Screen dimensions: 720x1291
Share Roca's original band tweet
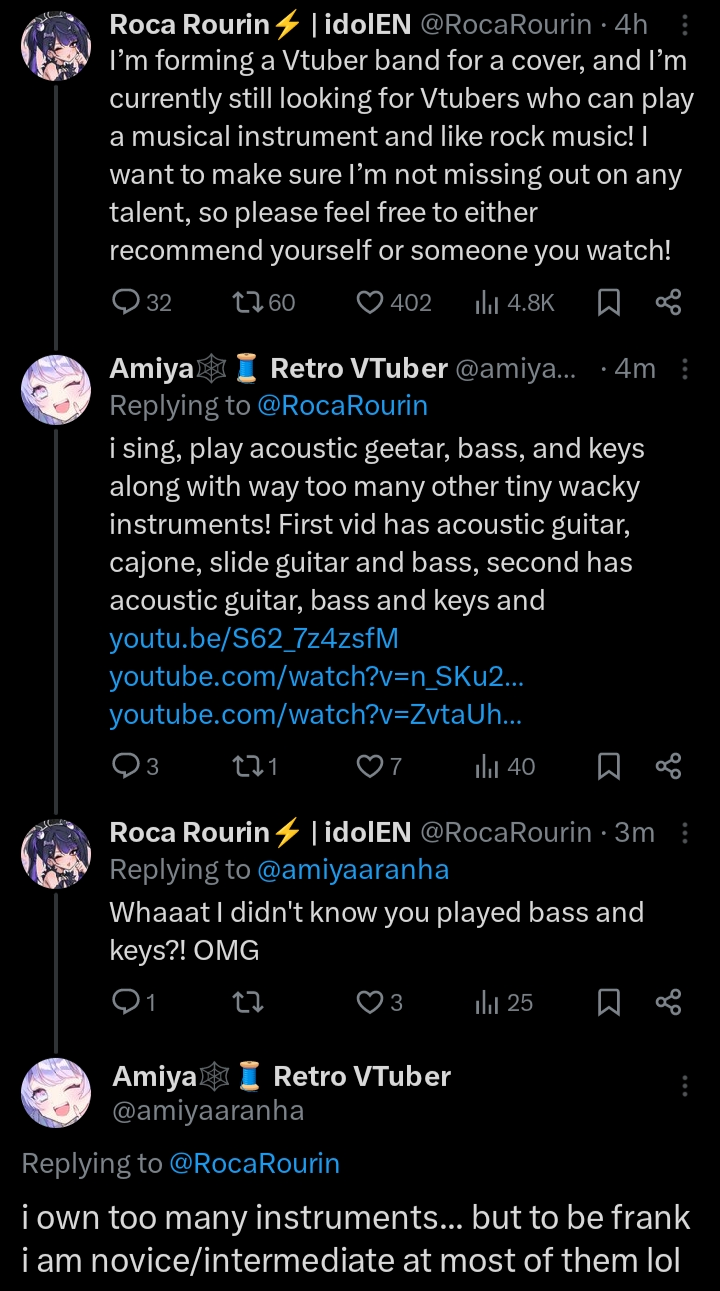tap(668, 302)
